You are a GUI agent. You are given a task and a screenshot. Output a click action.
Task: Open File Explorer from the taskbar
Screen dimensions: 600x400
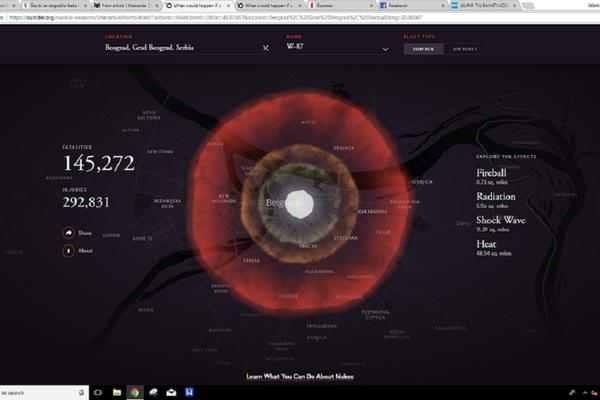pyautogui.click(x=116, y=392)
